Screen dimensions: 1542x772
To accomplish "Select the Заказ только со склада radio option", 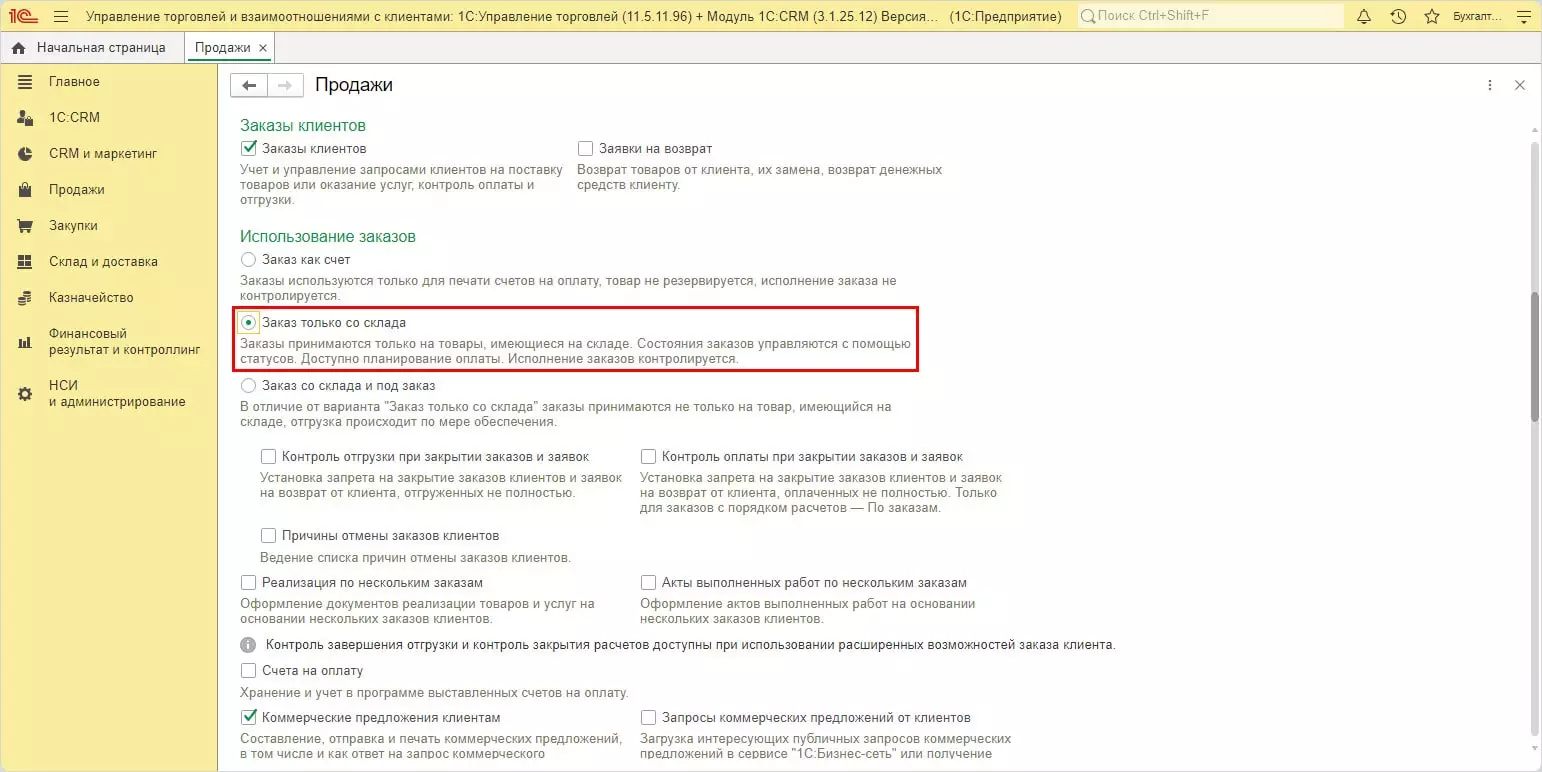I will tap(249, 323).
